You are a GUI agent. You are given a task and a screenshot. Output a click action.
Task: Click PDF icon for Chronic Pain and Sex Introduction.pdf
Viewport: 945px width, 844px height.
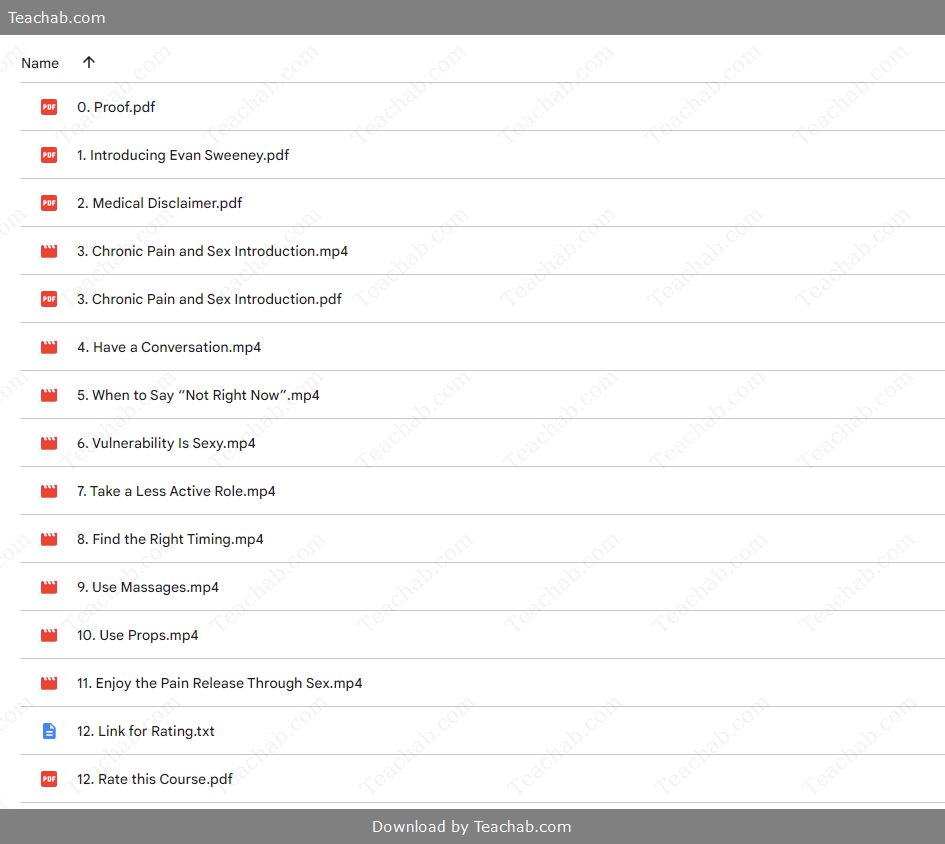tap(49, 299)
